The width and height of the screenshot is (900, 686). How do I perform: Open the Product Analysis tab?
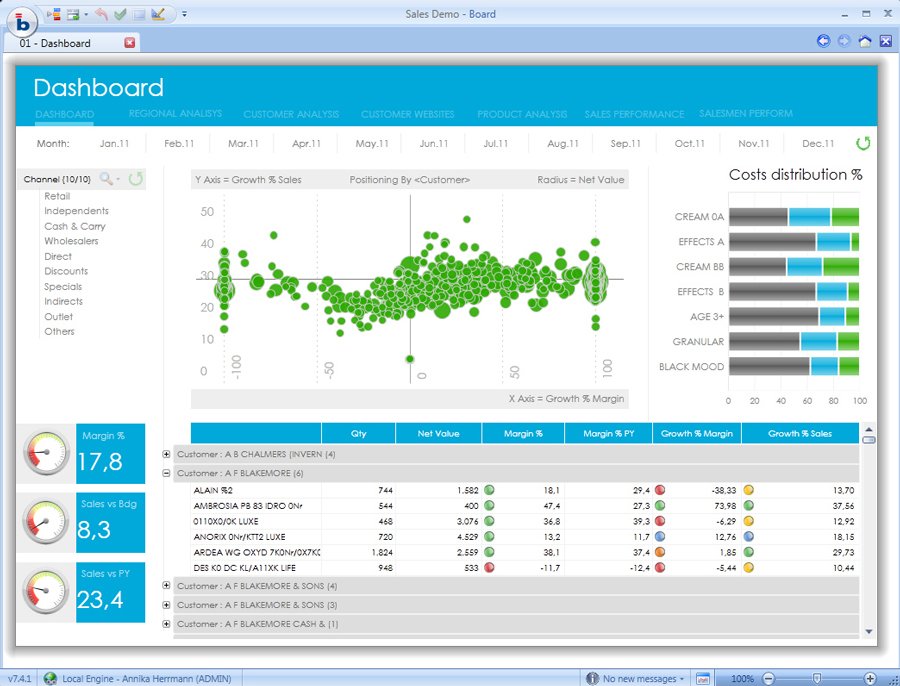(x=522, y=114)
